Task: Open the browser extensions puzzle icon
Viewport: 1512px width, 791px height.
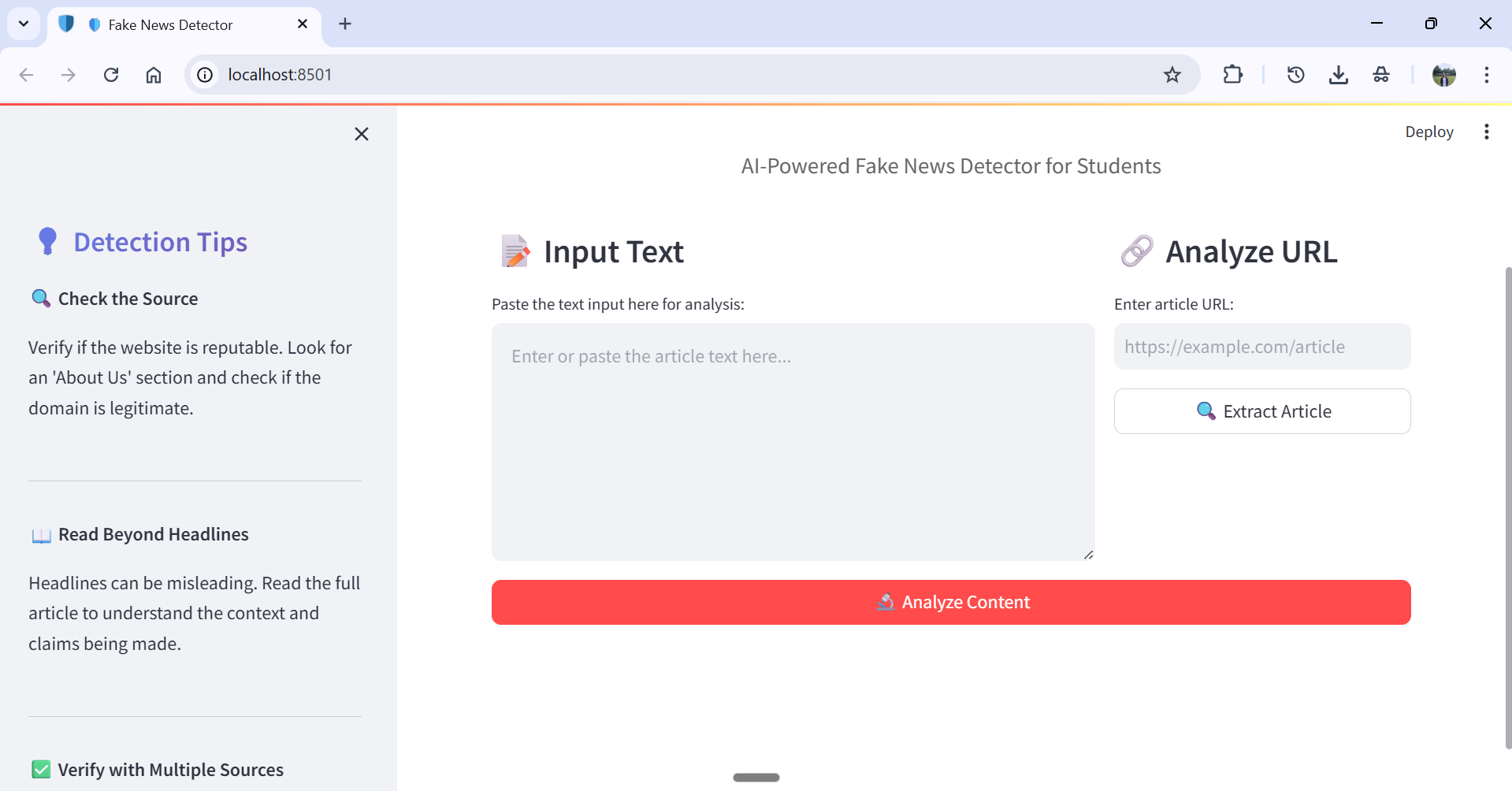Action: 1233,75
